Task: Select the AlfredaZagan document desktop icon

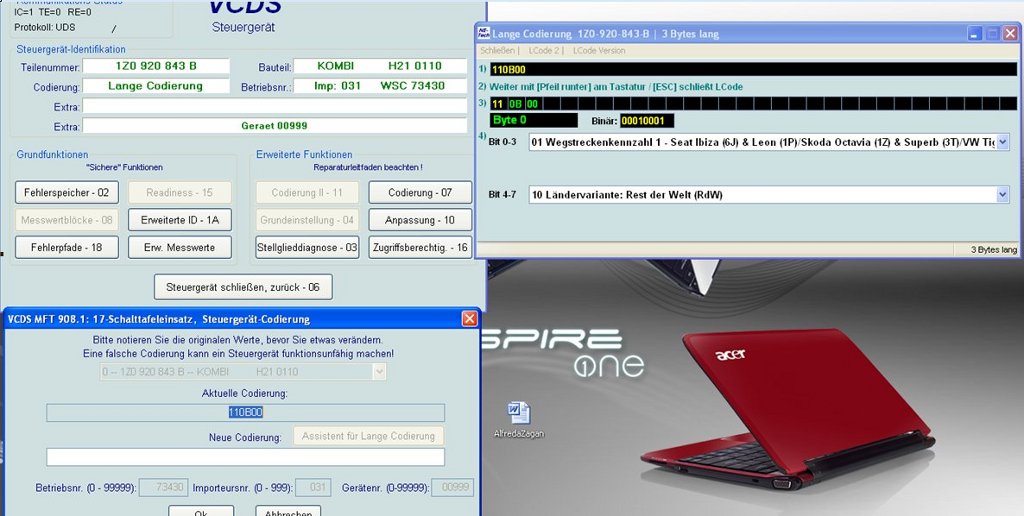Action: pyautogui.click(x=519, y=420)
